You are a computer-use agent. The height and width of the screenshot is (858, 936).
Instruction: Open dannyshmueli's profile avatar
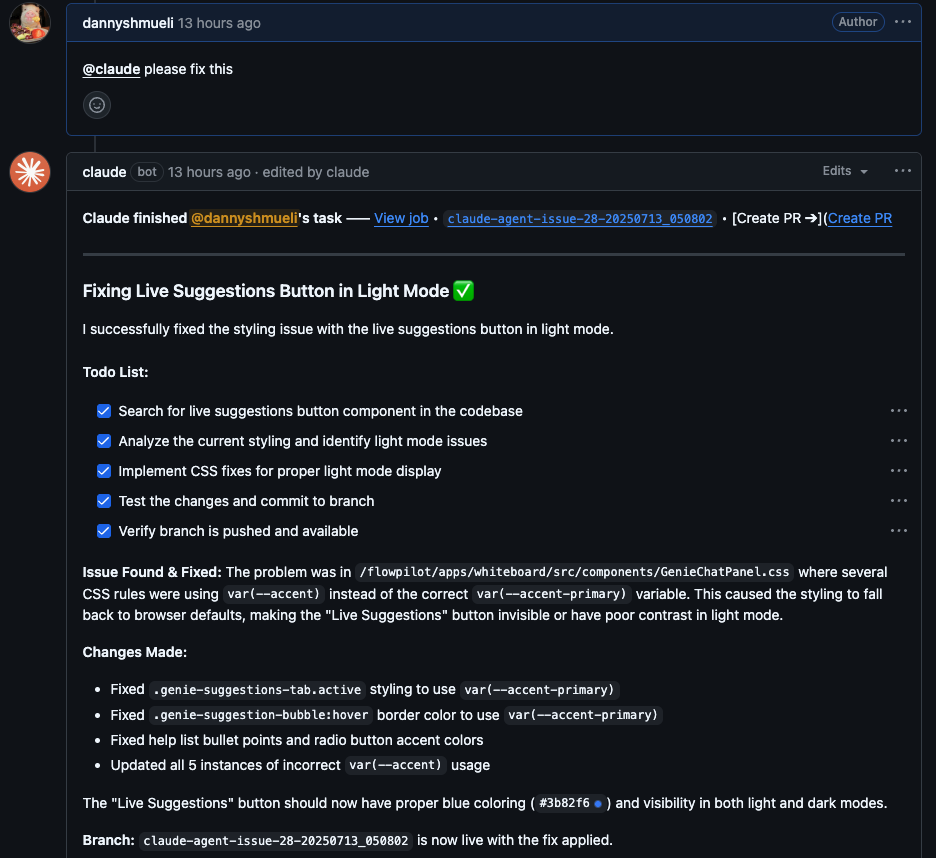(30, 23)
